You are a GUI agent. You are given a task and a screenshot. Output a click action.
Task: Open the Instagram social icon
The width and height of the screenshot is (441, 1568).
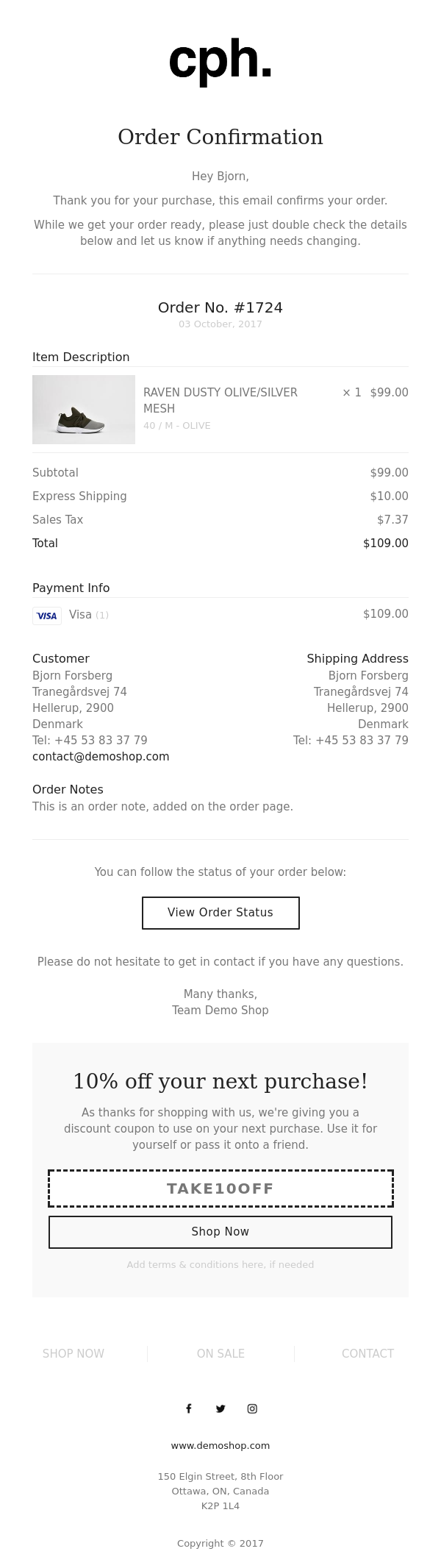tap(252, 1408)
